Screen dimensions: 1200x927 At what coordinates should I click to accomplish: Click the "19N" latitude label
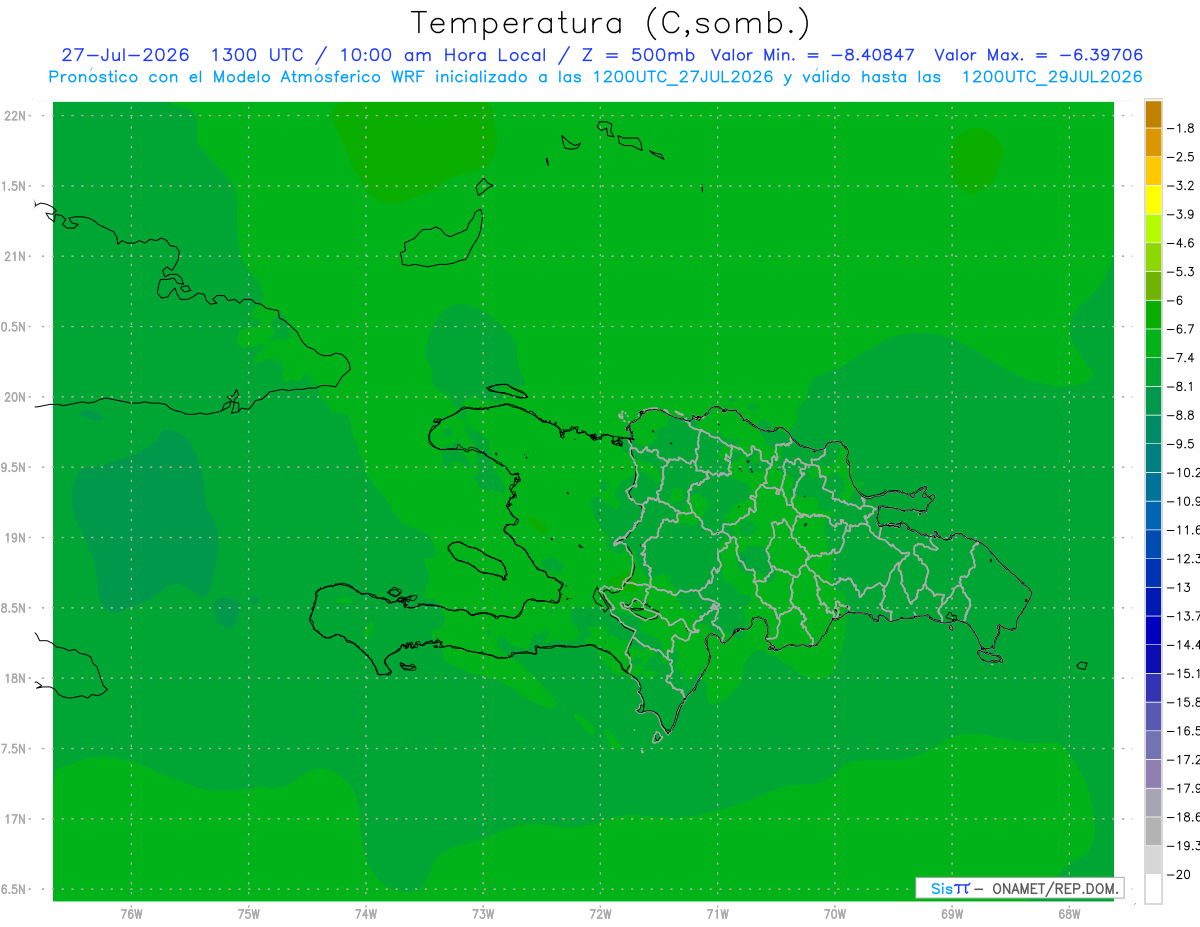(x=15, y=537)
